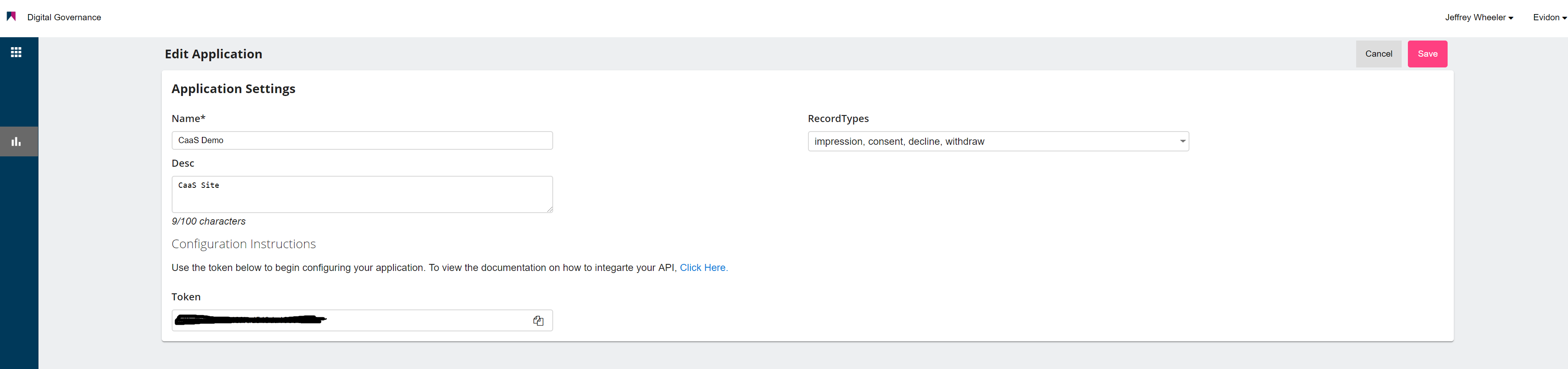Open the Jeffrey Wheeler user menu

(1478, 18)
